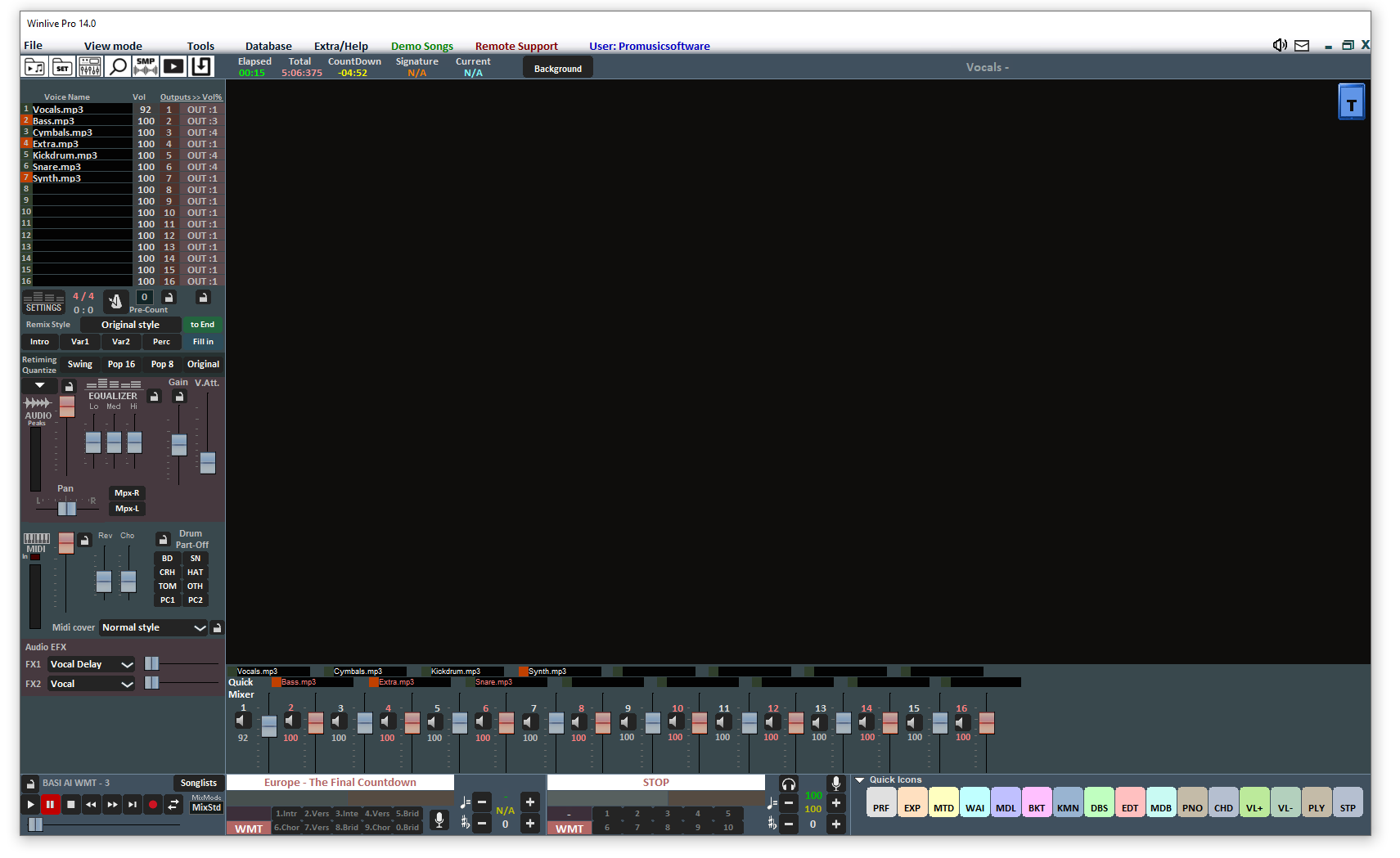Open the Extra/Help menu
Image resolution: width=1400 pixels, height=858 pixels.
tap(341, 46)
